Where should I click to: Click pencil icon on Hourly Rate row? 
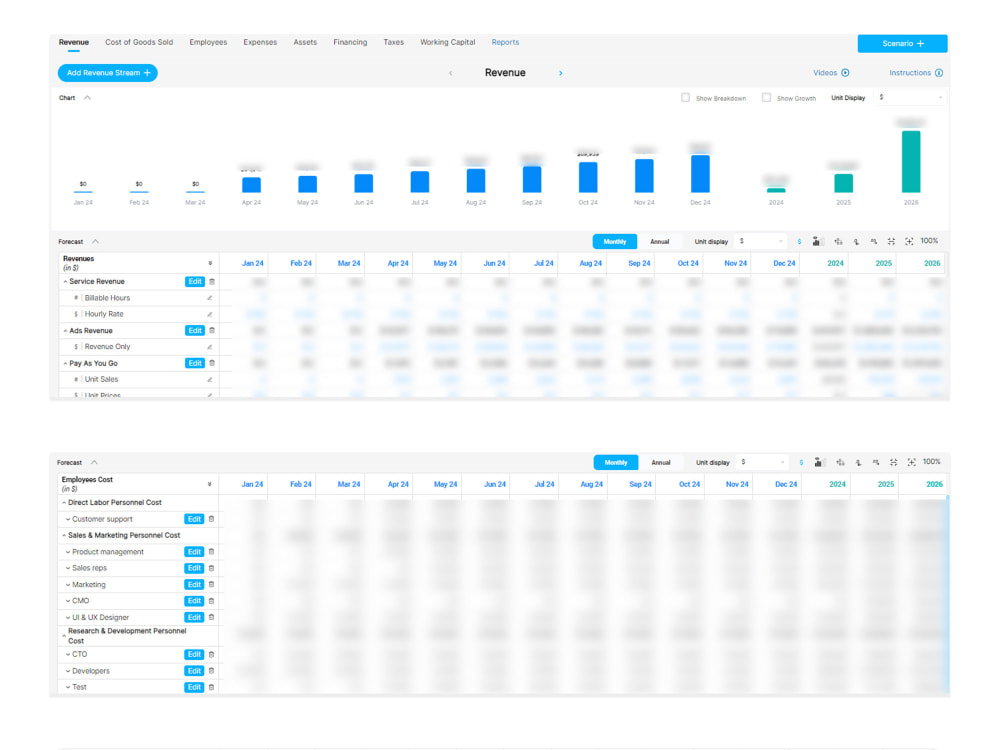coord(209,314)
